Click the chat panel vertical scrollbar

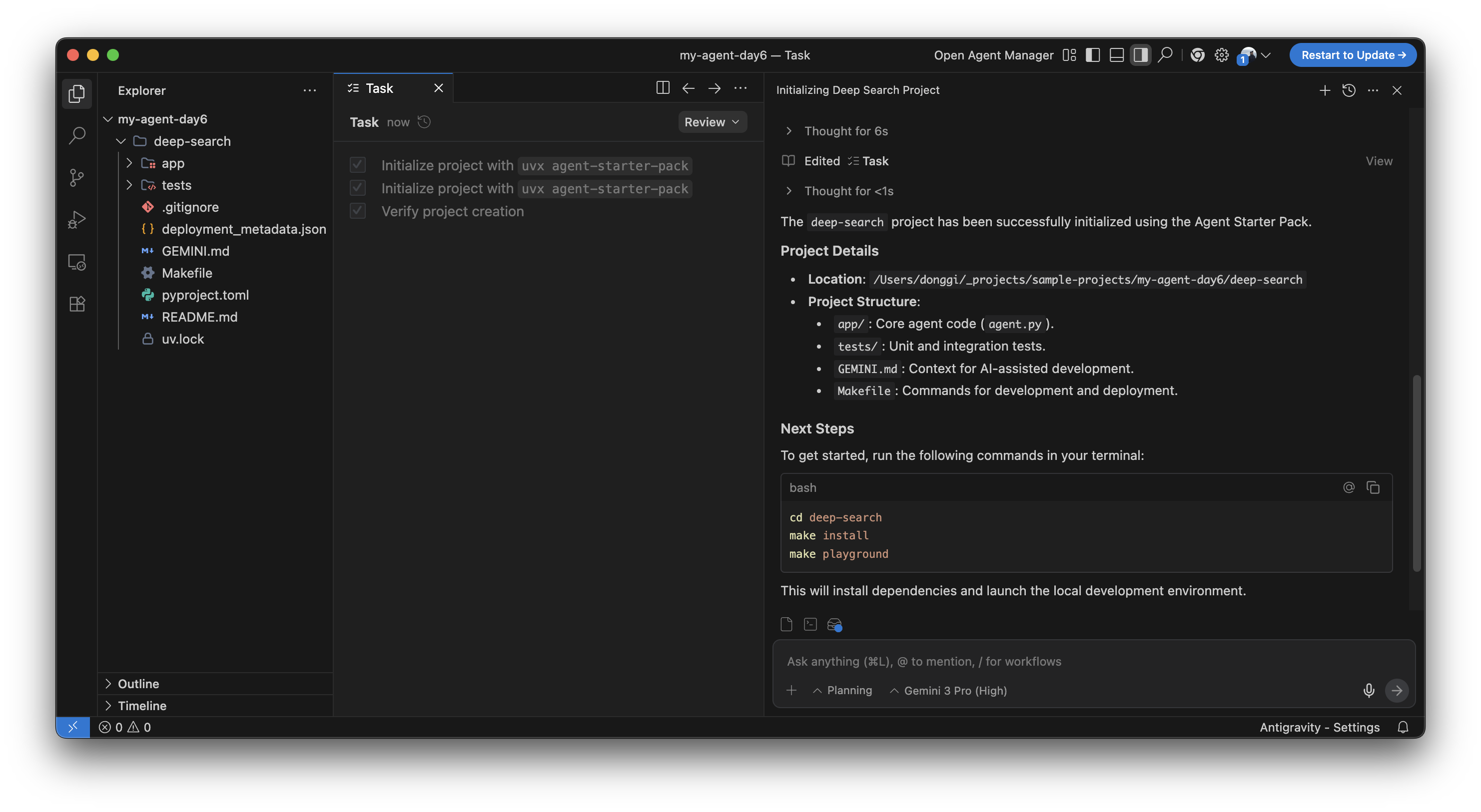1416,472
